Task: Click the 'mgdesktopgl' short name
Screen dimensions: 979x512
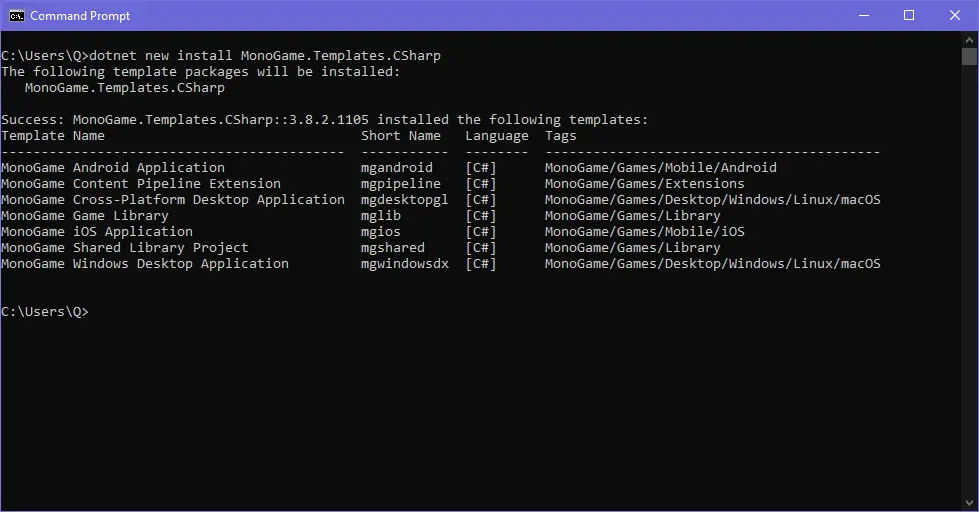Action: click(405, 200)
